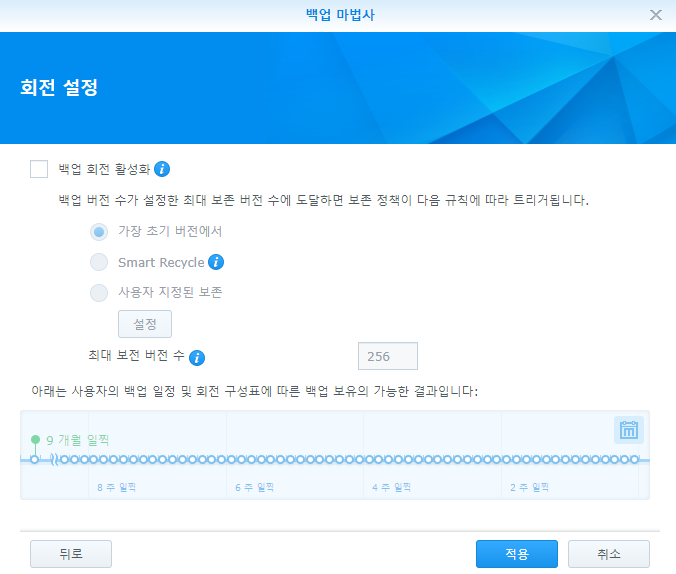The width and height of the screenshot is (676, 574).
Task: Click the green 9 개월 일찍 timeline marker
Action: 35,439
